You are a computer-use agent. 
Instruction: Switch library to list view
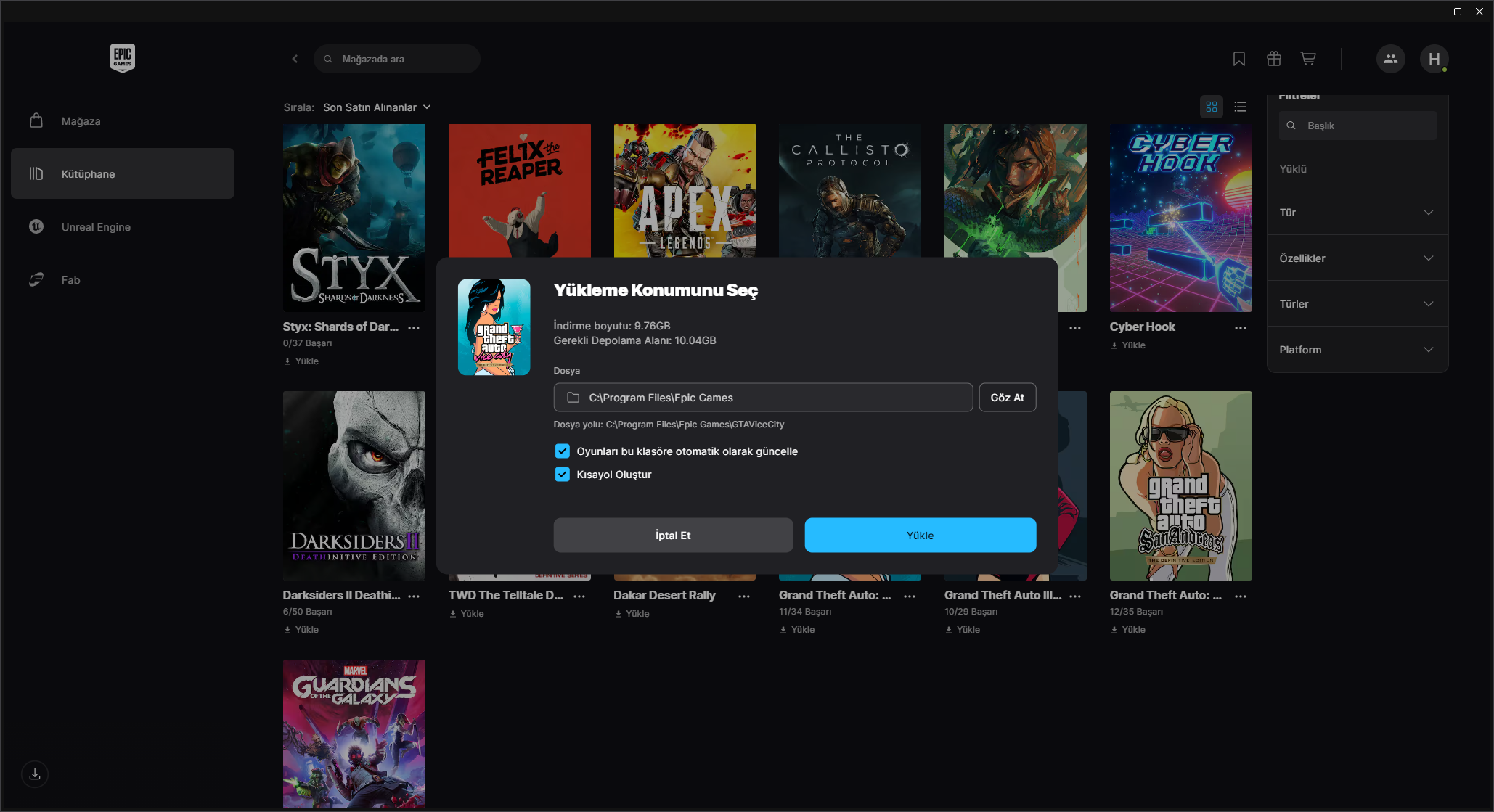click(x=1241, y=107)
